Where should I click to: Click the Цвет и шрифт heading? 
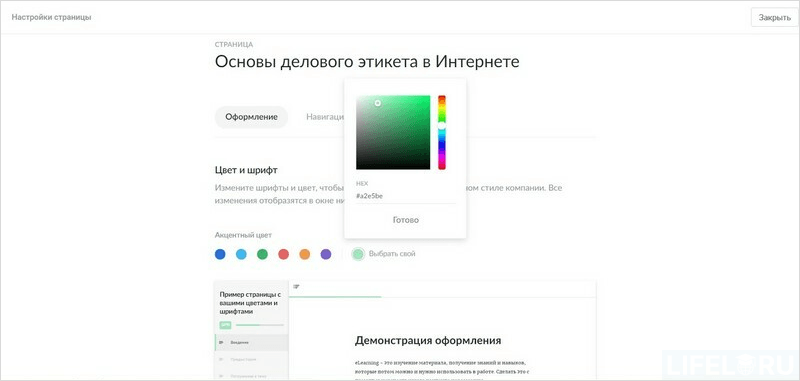pos(246,170)
